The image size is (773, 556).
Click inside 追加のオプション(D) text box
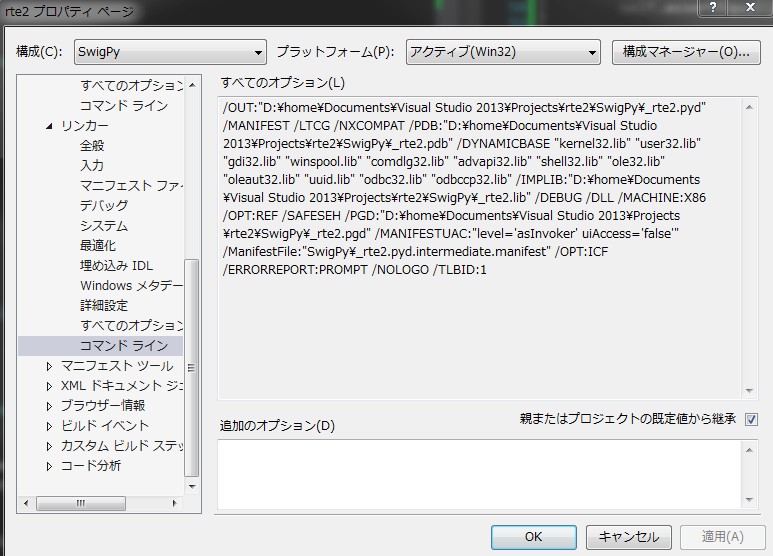(x=479, y=475)
